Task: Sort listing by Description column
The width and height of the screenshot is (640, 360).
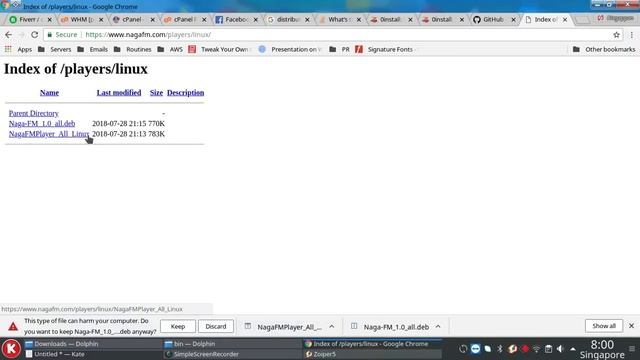Action: tap(185, 93)
